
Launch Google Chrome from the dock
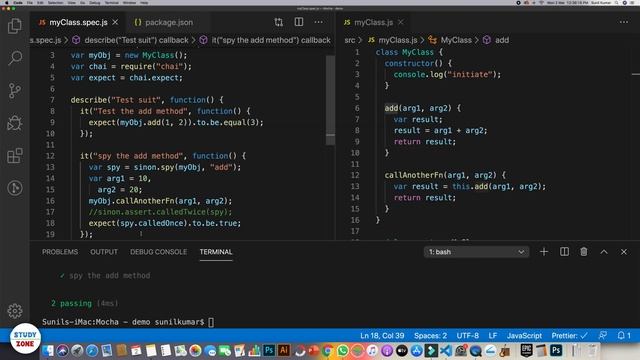click(x=327, y=350)
